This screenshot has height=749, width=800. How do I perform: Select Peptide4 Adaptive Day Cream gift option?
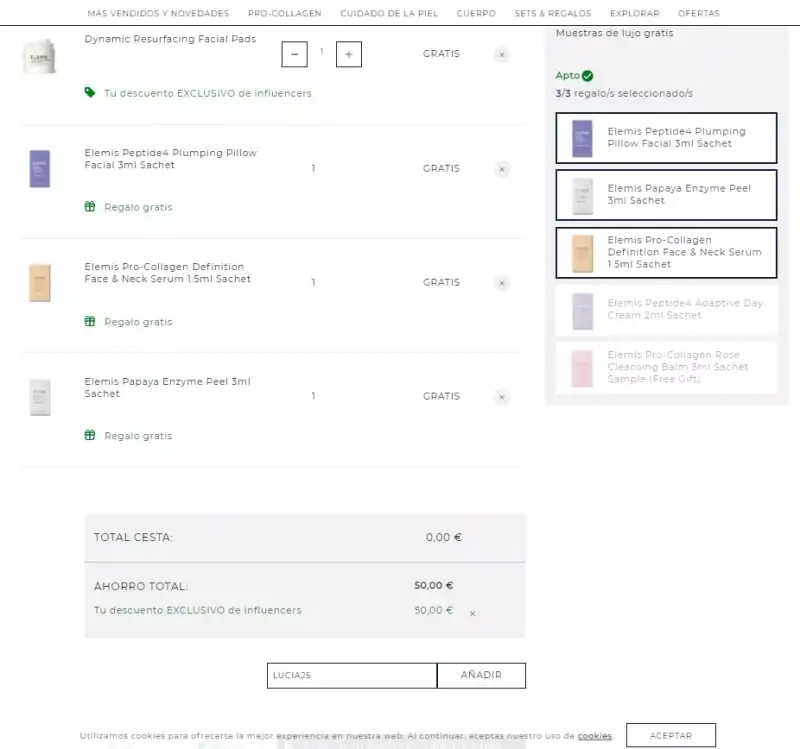[666, 310]
